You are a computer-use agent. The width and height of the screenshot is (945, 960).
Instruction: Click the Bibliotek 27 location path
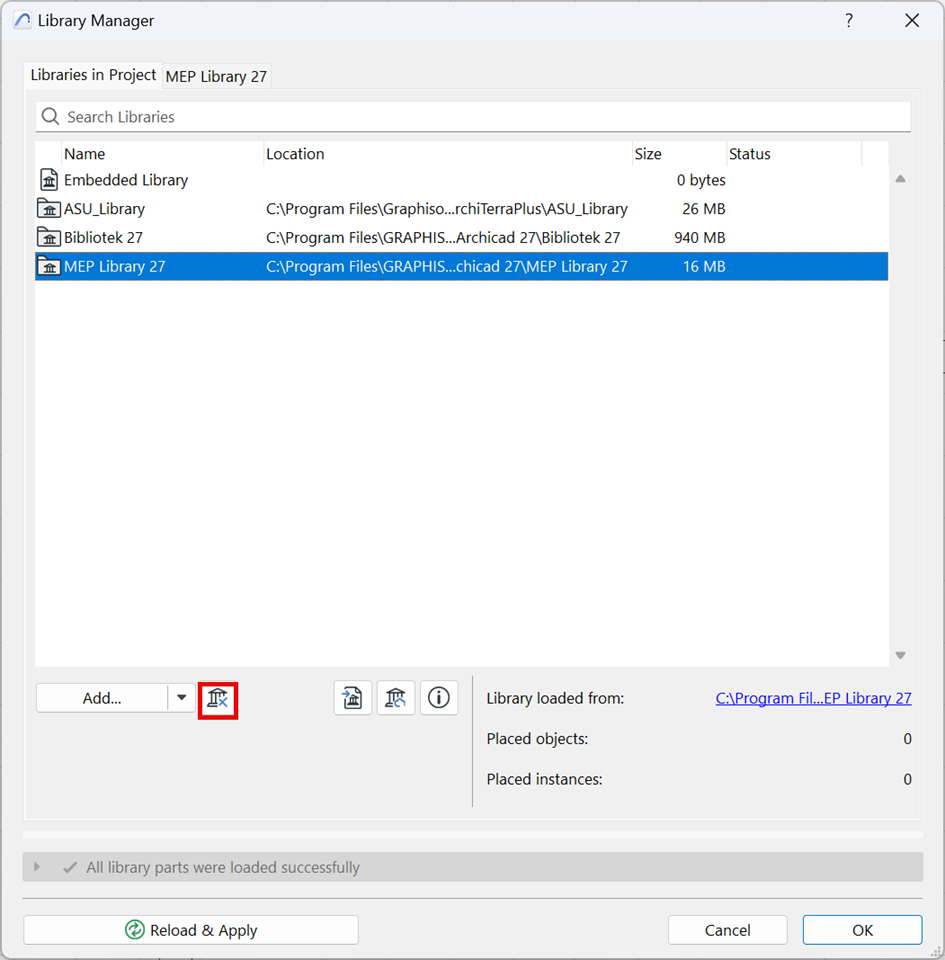point(443,238)
